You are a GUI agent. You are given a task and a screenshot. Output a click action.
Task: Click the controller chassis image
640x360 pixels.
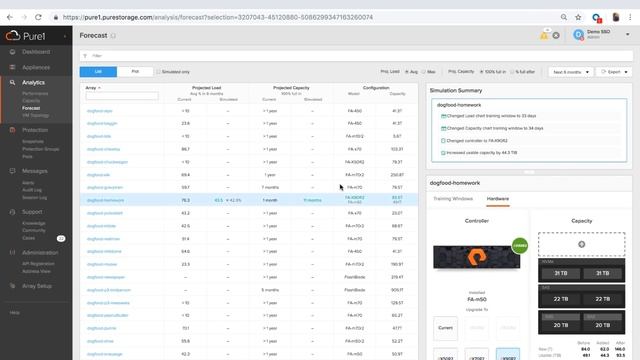click(476, 257)
